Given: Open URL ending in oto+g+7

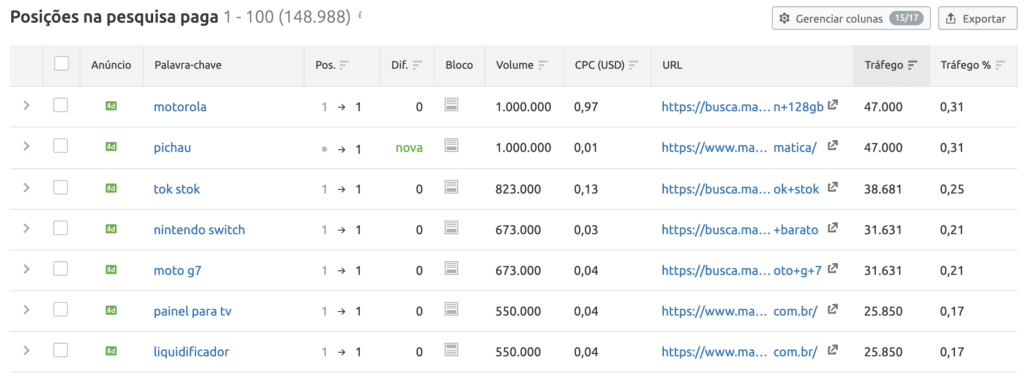Looking at the screenshot, I should click(742, 270).
